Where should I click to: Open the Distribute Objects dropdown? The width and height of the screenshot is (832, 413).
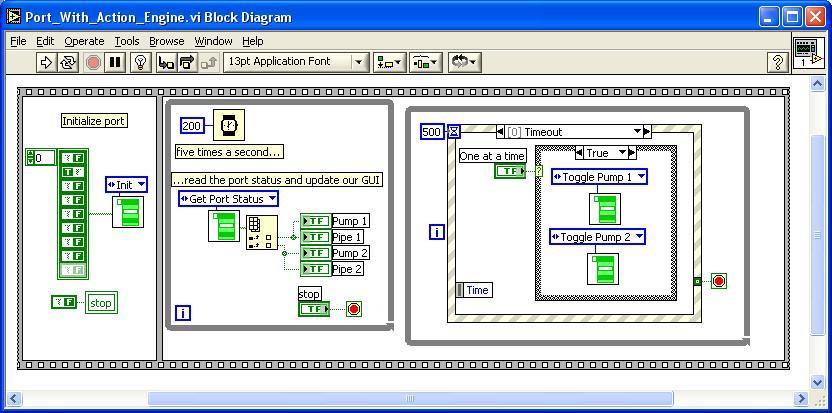pyautogui.click(x=426, y=63)
